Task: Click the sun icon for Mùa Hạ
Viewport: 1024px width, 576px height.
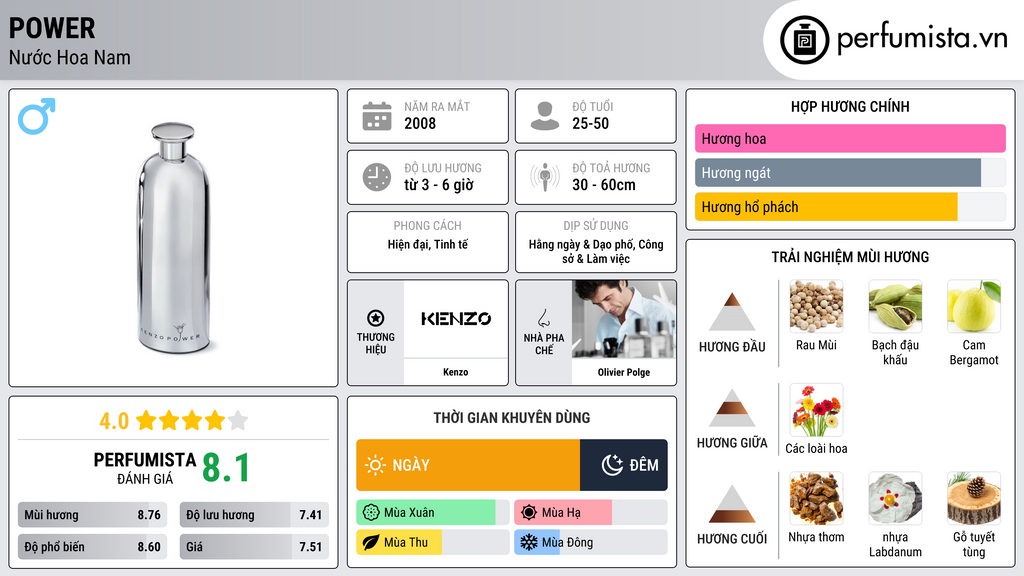Action: [529, 513]
